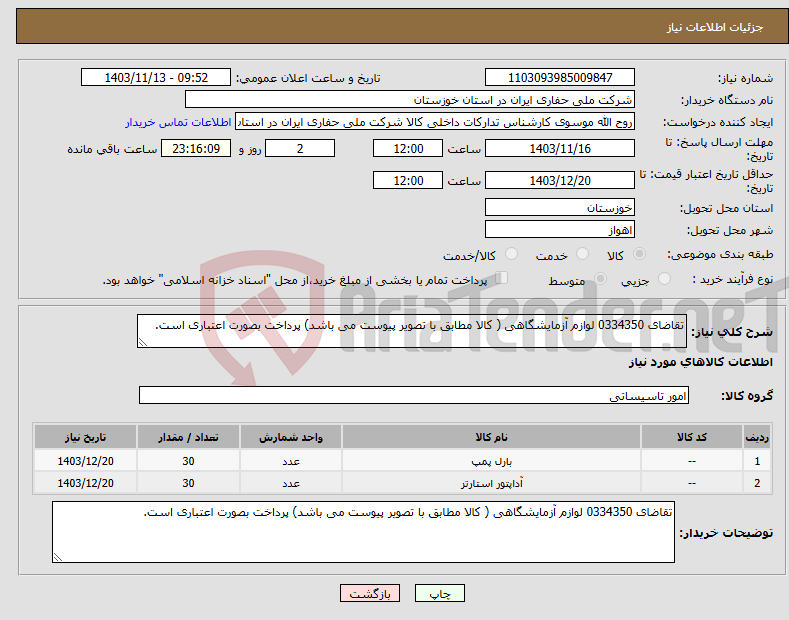Select the متوسط purchase type radio
The width and height of the screenshot is (789, 620).
[600, 279]
